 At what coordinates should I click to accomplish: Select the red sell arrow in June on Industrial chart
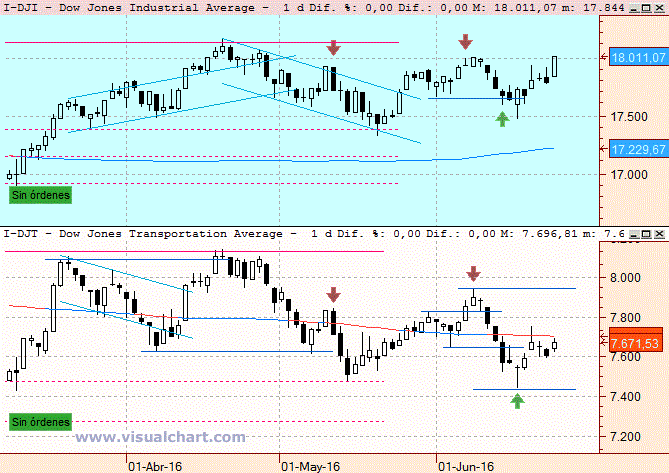tap(465, 42)
